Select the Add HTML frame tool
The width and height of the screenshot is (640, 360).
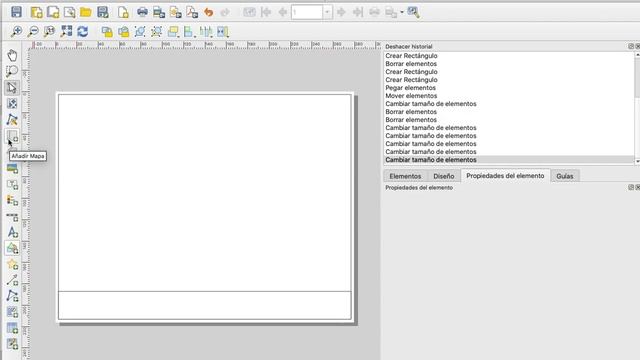pyautogui.click(x=12, y=312)
